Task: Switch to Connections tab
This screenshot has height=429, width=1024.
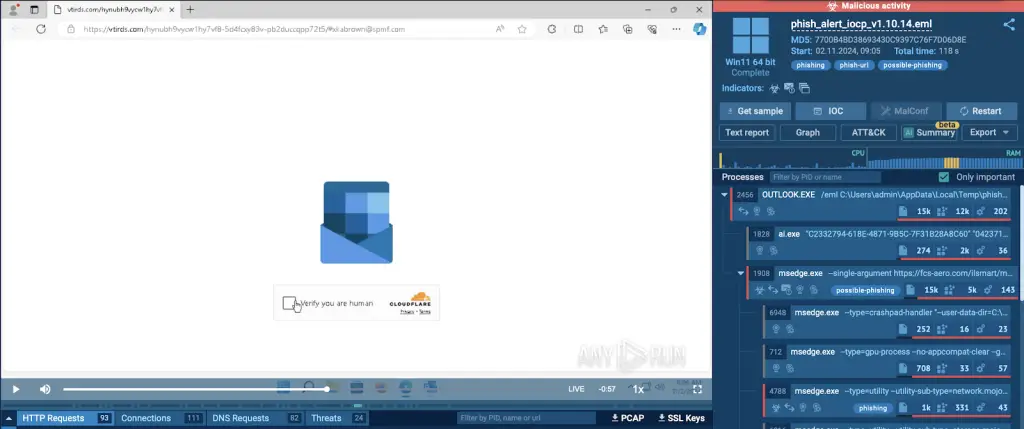Action: [x=159, y=418]
